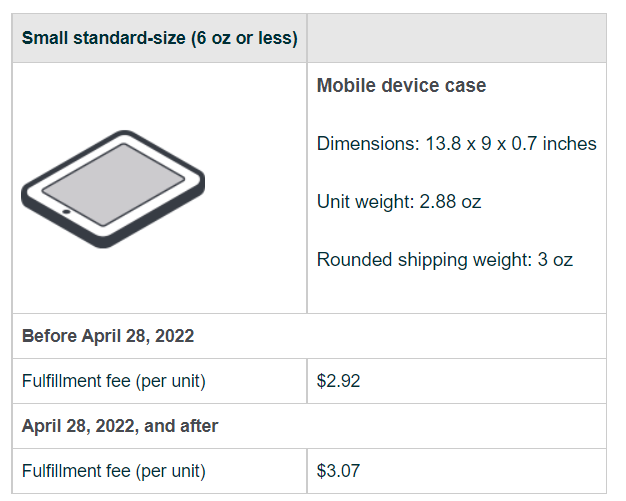Click the 'Before April 28, 2022' row header
The height and width of the screenshot is (501, 626).
click(x=108, y=336)
